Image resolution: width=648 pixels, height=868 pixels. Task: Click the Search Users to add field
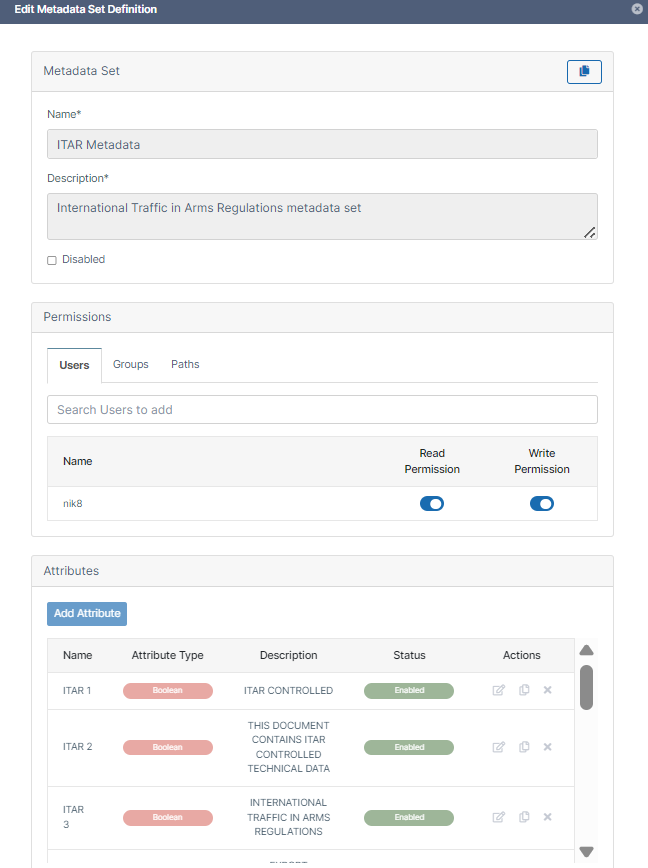point(322,410)
